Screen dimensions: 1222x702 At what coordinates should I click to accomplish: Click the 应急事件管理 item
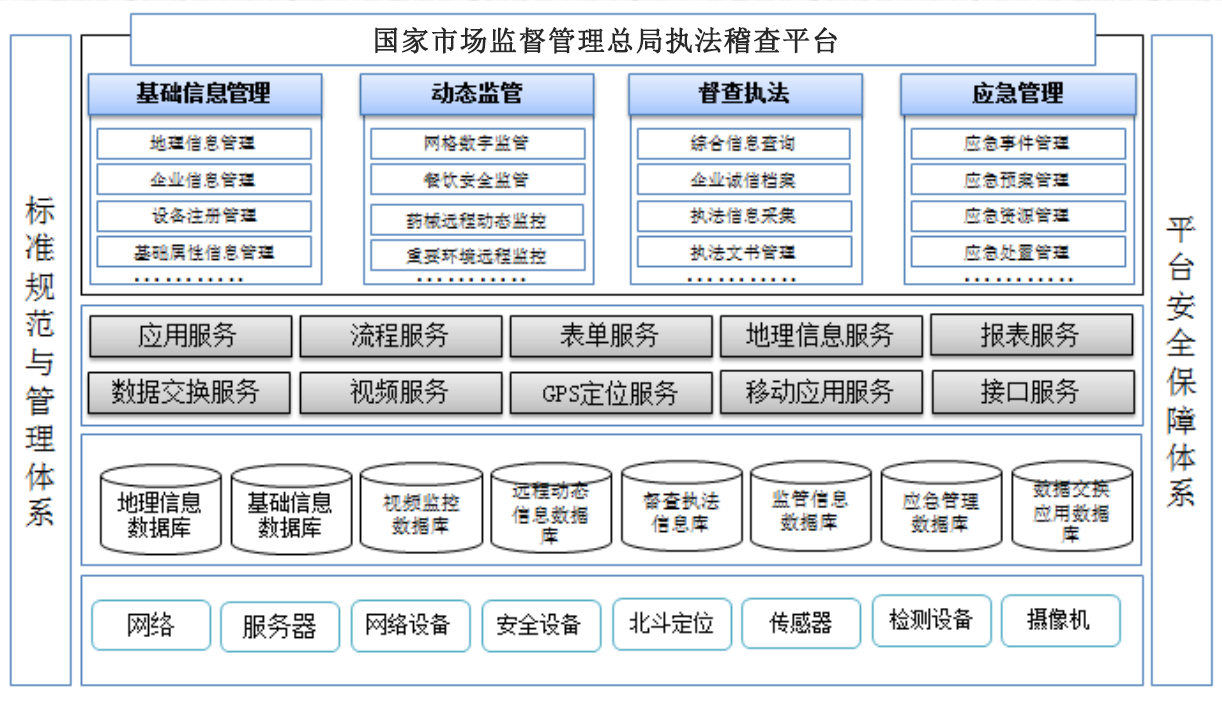tap(1018, 144)
